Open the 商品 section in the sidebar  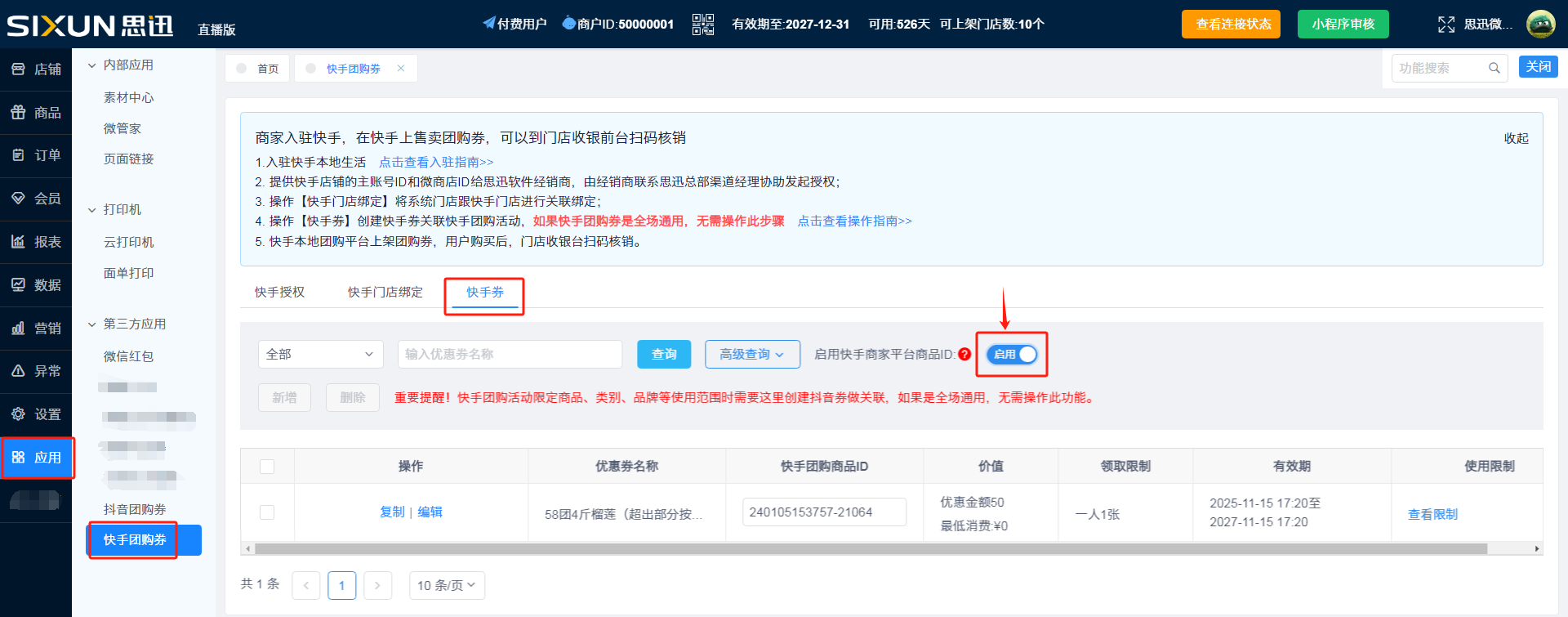point(36,113)
